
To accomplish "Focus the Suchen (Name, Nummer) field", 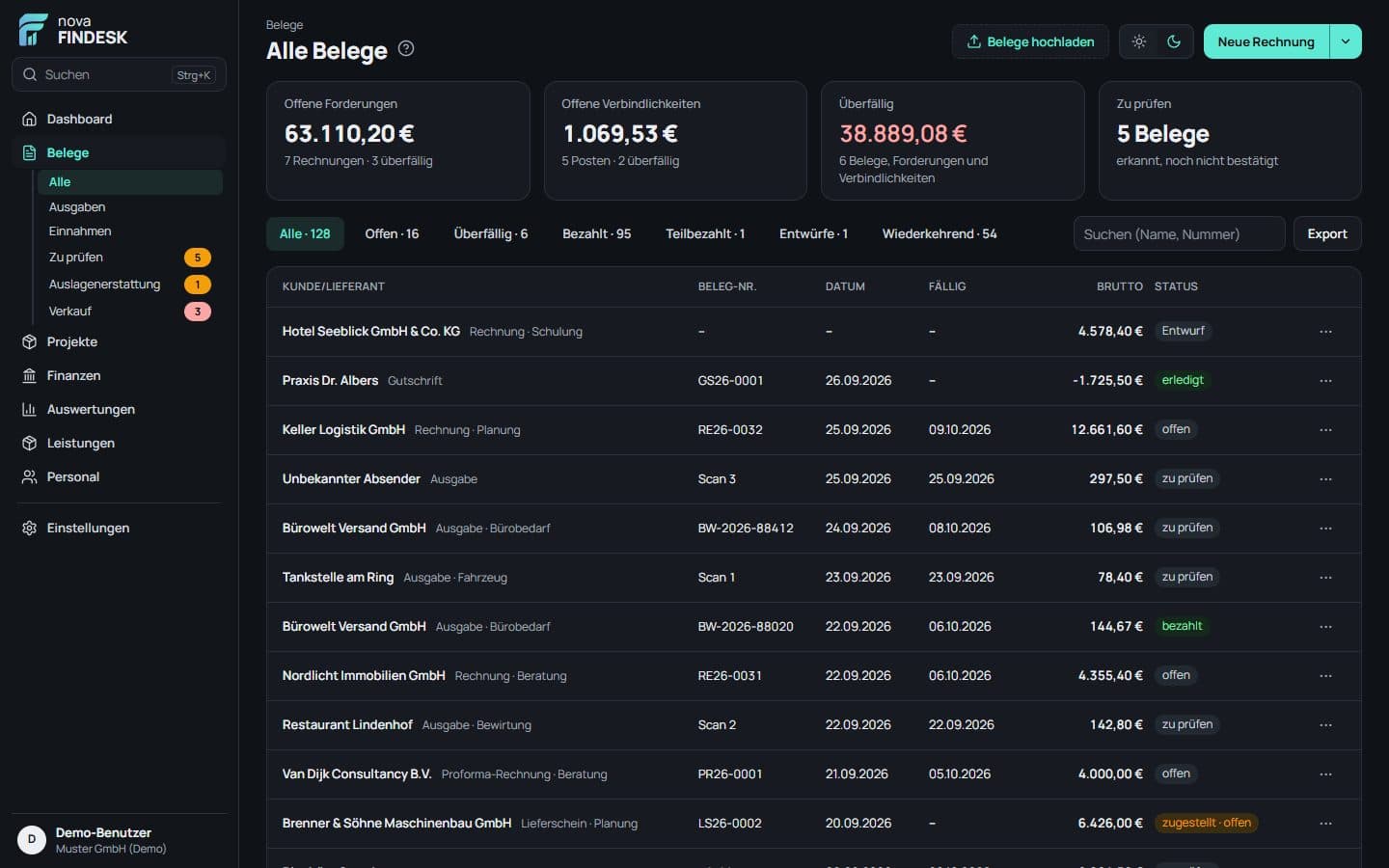I will coord(1179,233).
